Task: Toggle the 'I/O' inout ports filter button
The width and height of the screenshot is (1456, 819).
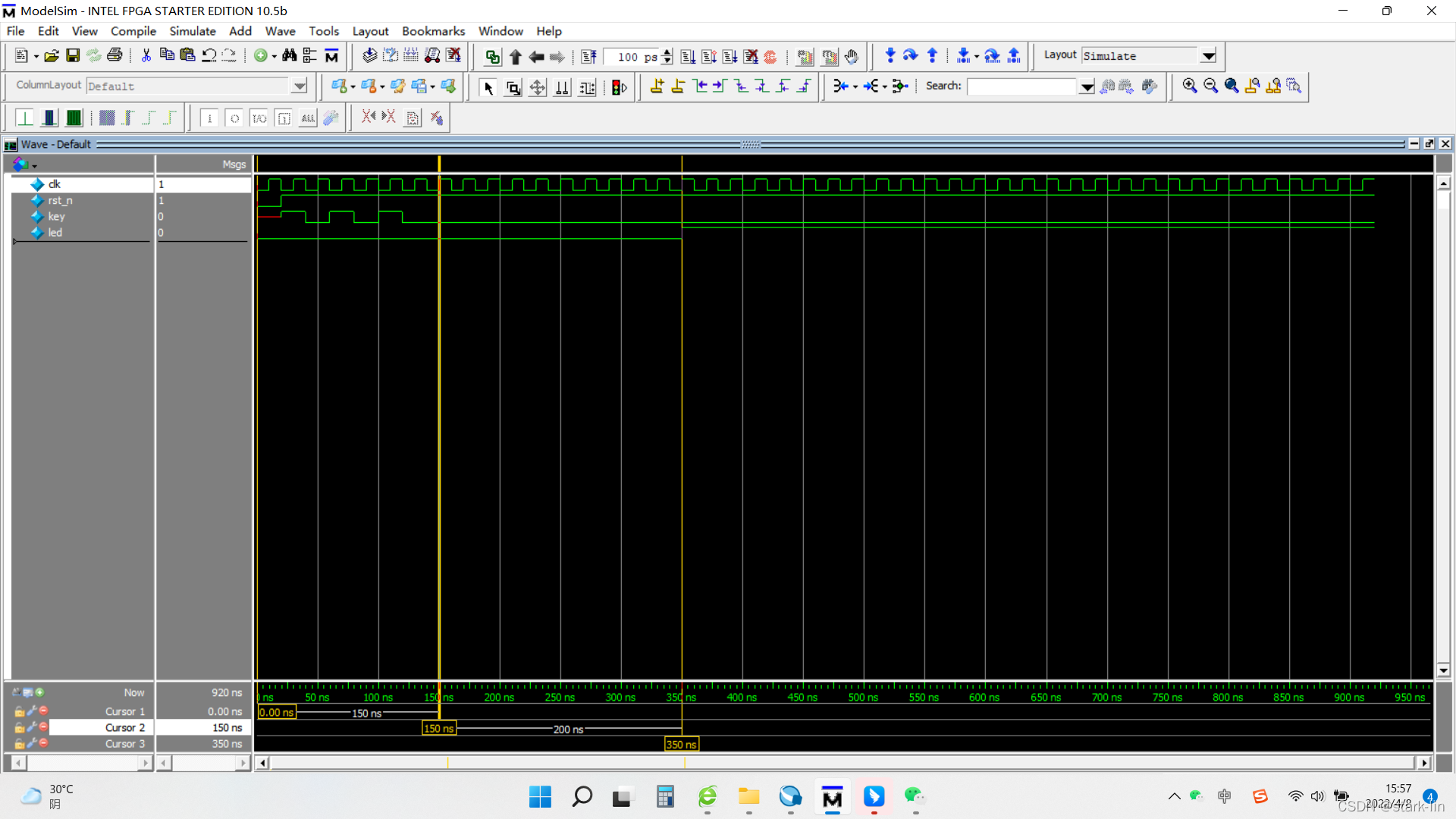Action: click(x=259, y=118)
